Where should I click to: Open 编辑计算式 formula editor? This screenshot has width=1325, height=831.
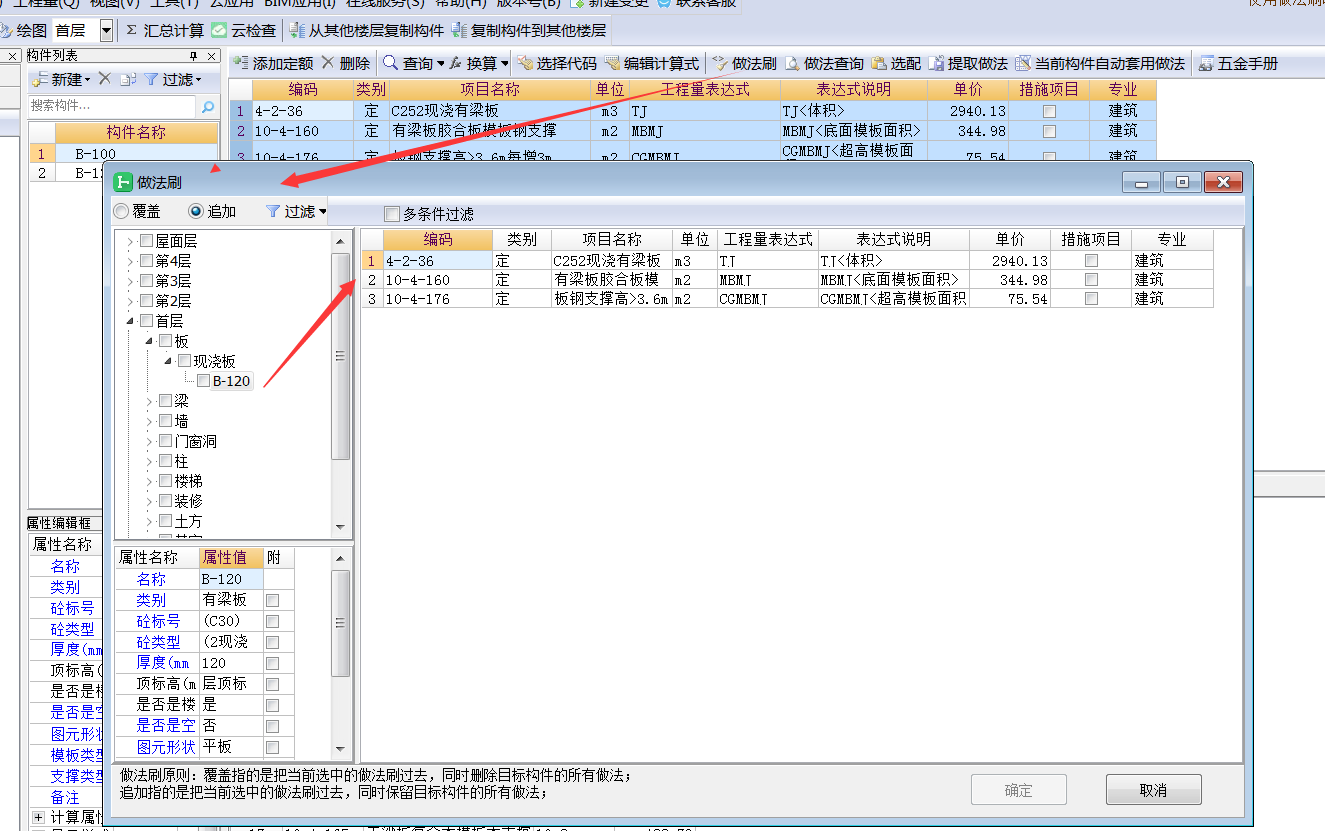pyautogui.click(x=652, y=63)
